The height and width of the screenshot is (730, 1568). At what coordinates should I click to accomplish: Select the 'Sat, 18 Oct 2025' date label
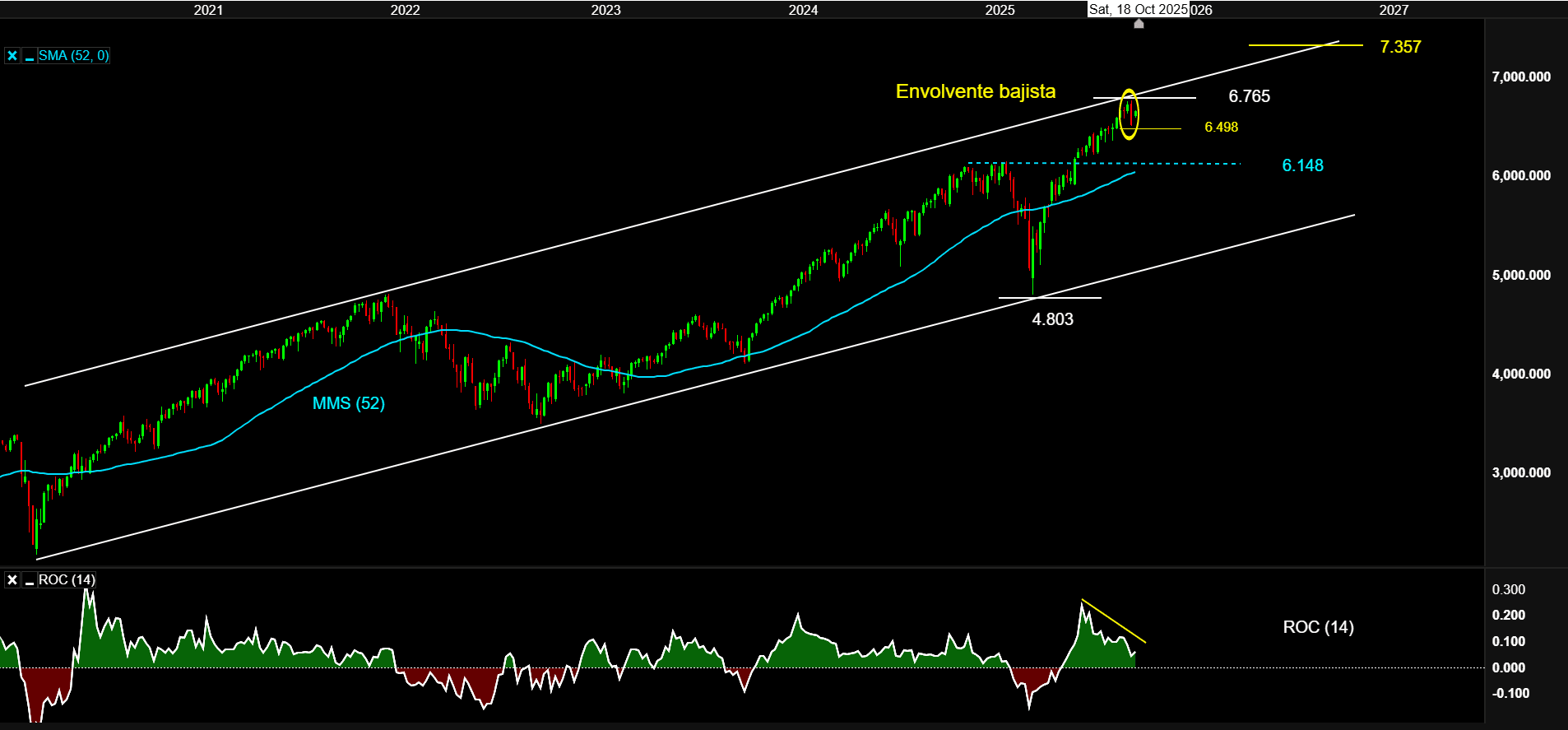click(1138, 10)
